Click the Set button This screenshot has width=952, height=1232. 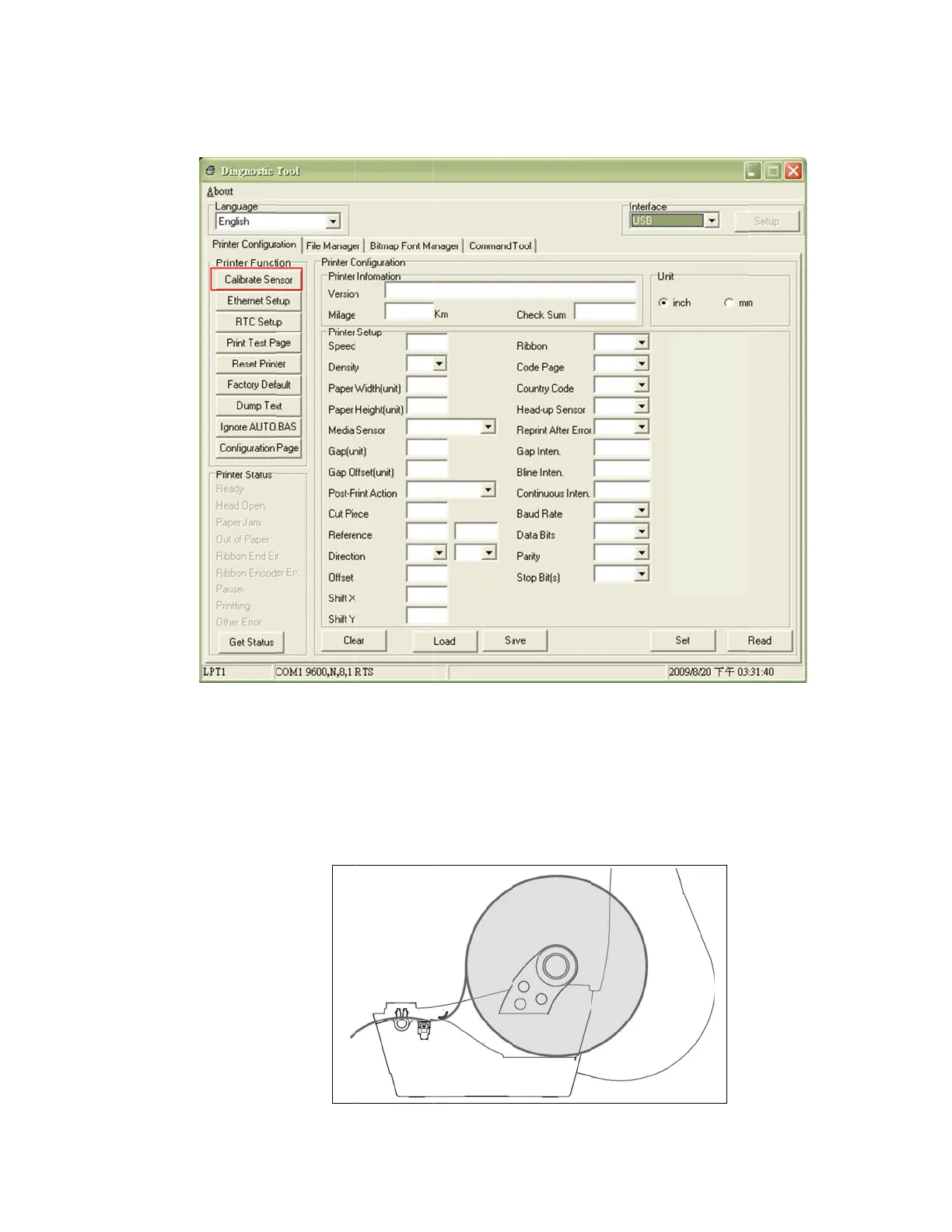683,641
